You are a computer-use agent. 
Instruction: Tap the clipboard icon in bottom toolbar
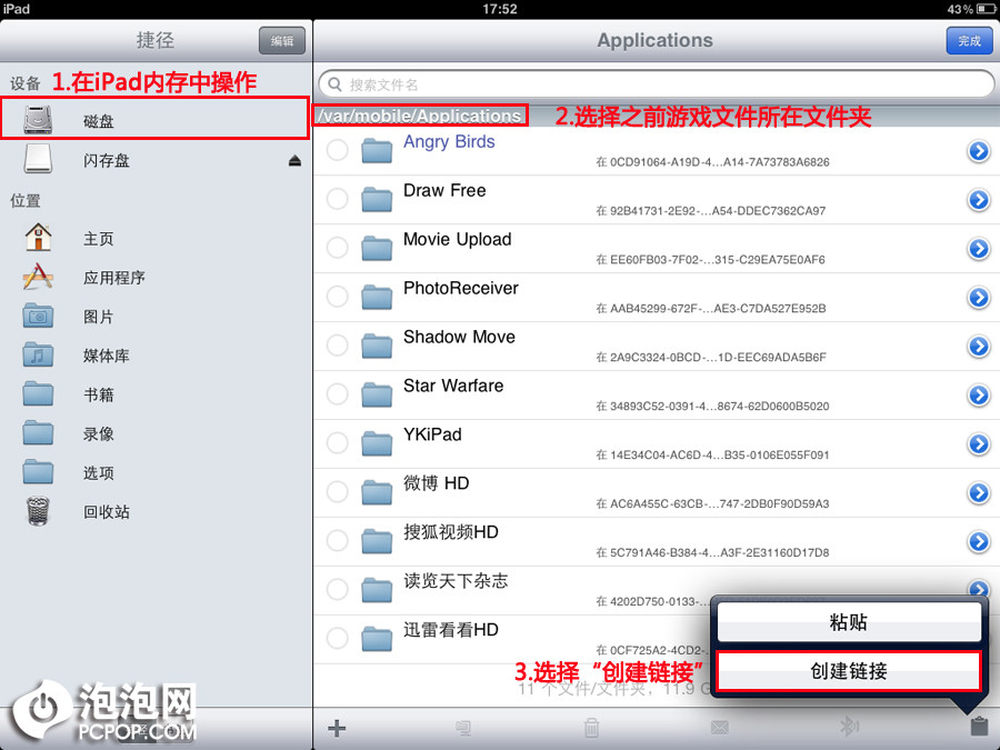pos(978,726)
